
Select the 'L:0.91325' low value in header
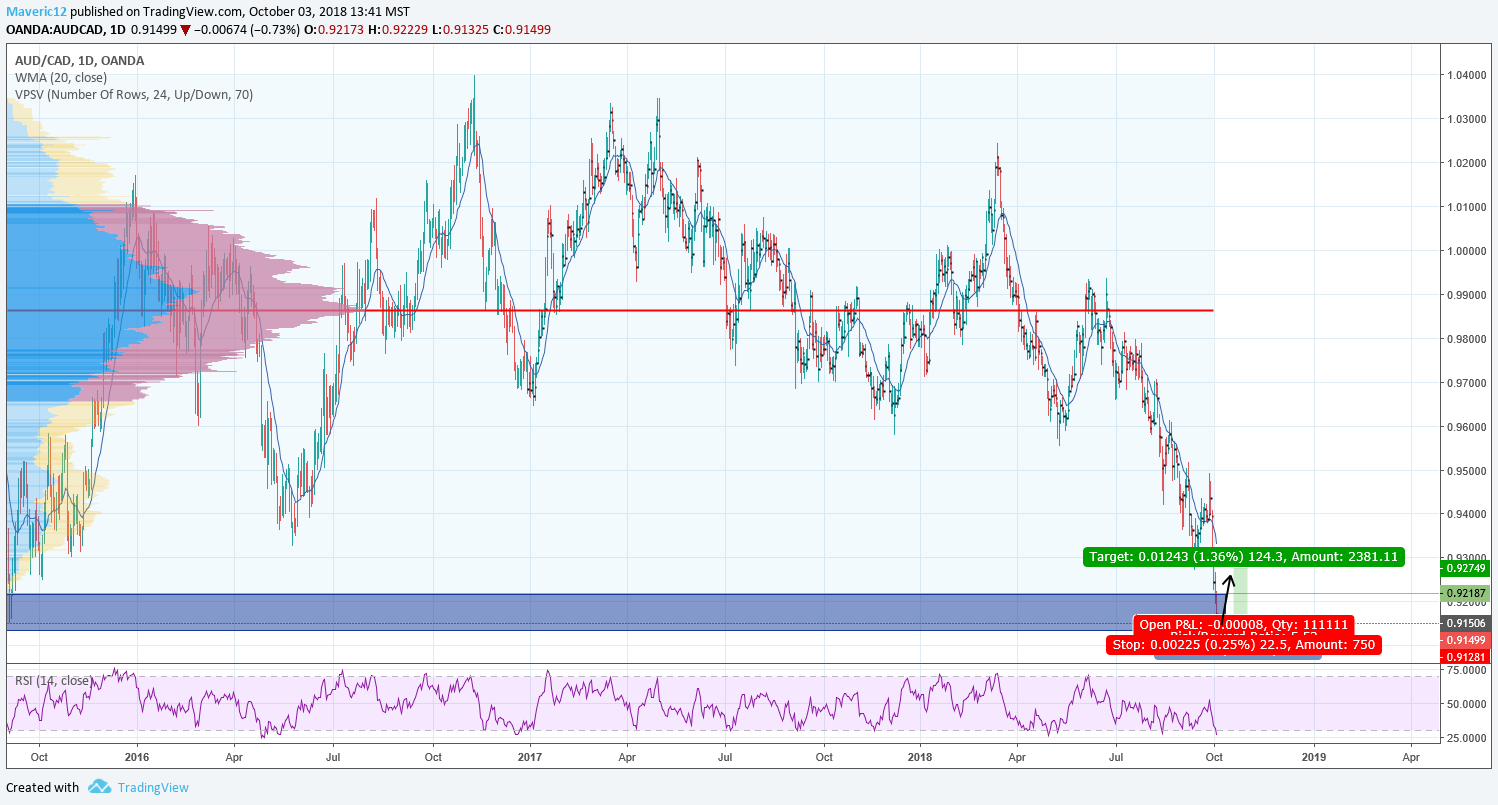click(463, 29)
